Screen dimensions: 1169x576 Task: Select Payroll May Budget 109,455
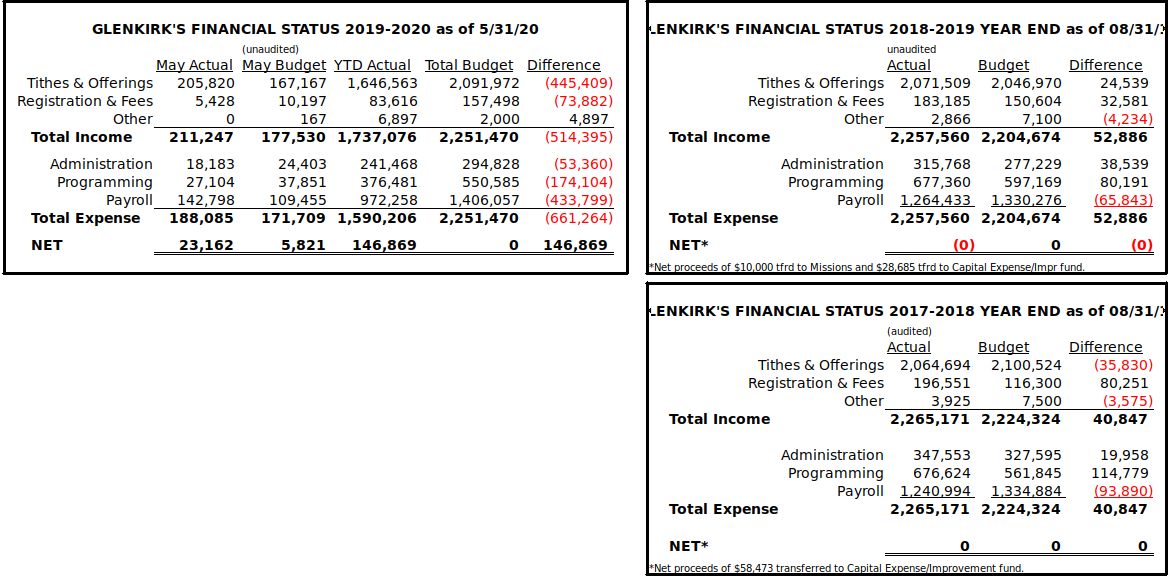click(297, 200)
